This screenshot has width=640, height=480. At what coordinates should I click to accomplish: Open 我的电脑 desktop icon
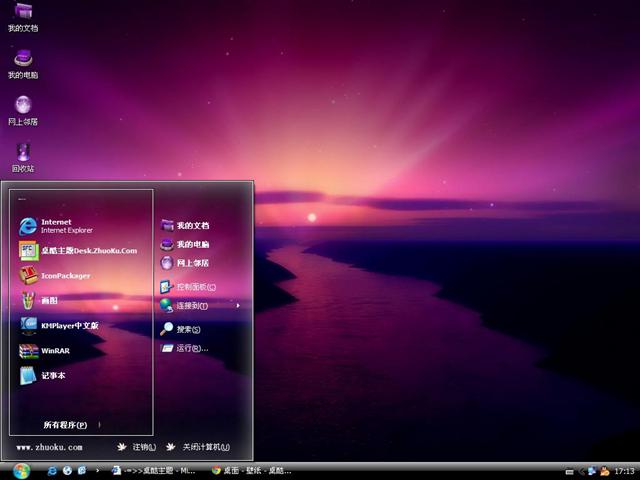(x=23, y=61)
